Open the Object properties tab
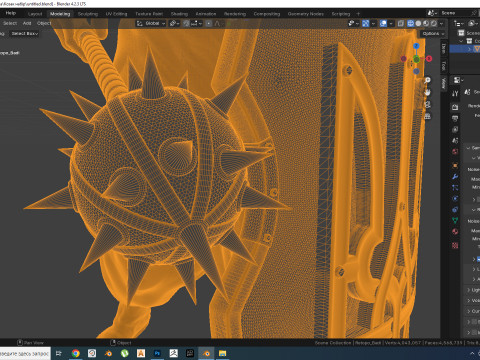 tap(455, 165)
